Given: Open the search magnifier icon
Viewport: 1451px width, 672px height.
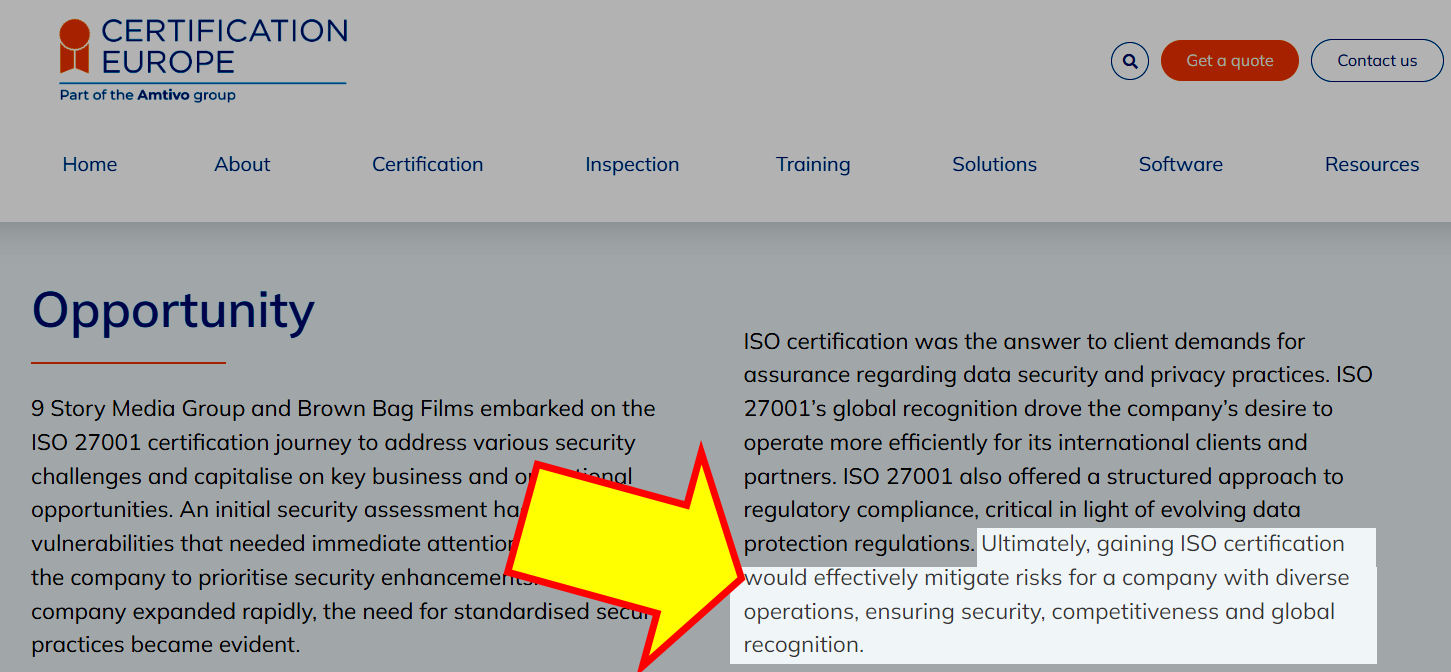Looking at the screenshot, I should (1129, 61).
